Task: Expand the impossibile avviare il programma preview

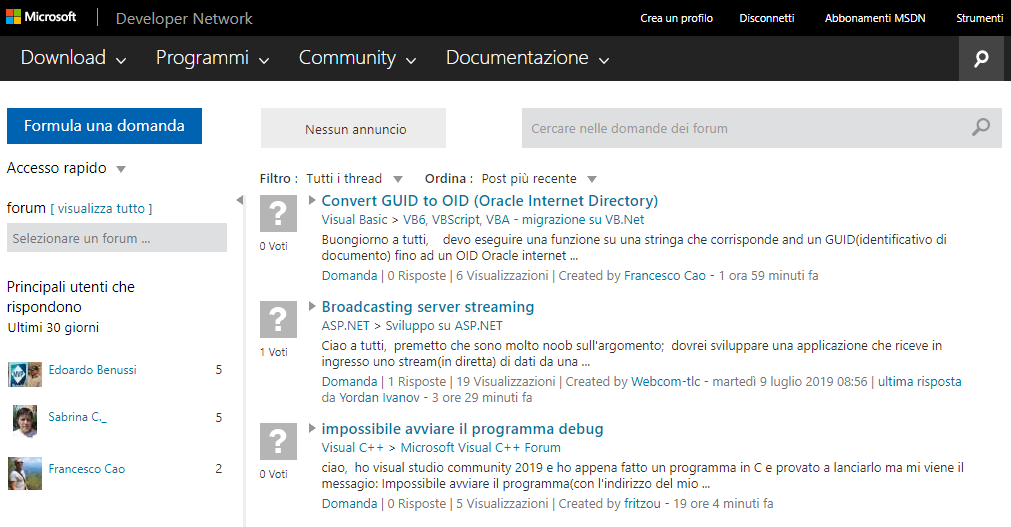Action: [x=312, y=428]
